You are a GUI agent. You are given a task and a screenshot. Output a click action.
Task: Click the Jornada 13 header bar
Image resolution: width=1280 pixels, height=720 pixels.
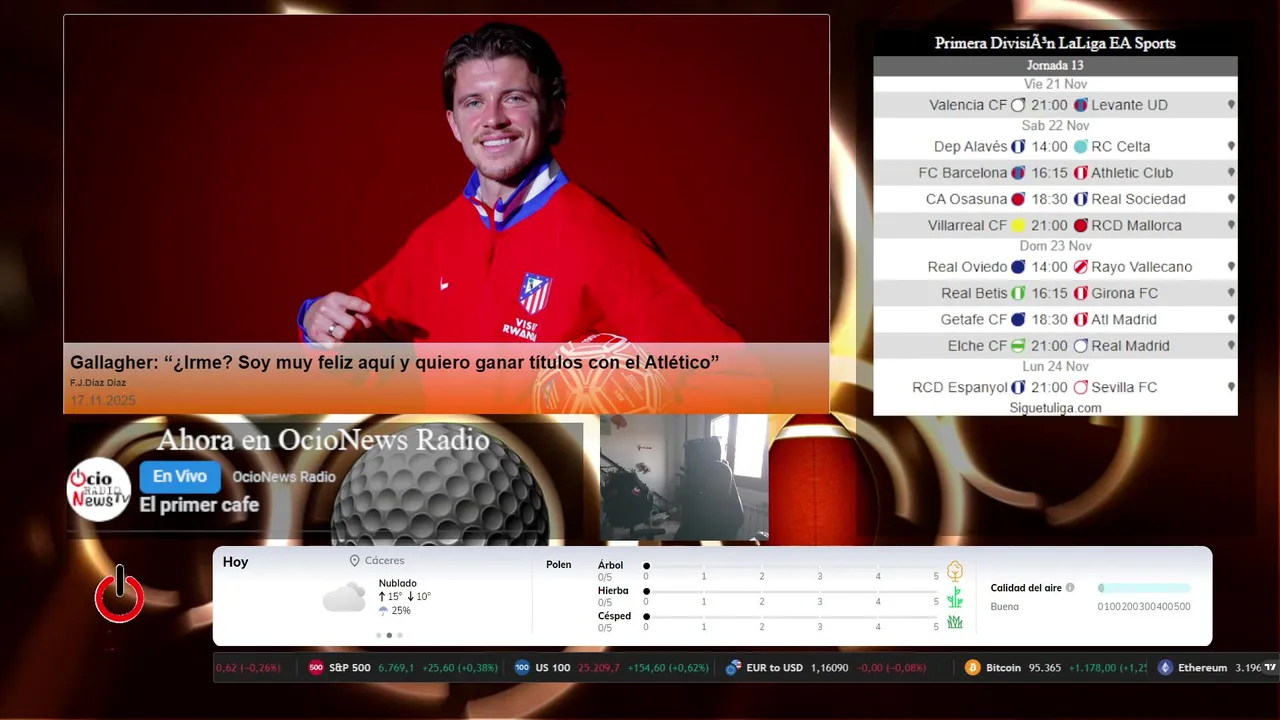click(1055, 66)
